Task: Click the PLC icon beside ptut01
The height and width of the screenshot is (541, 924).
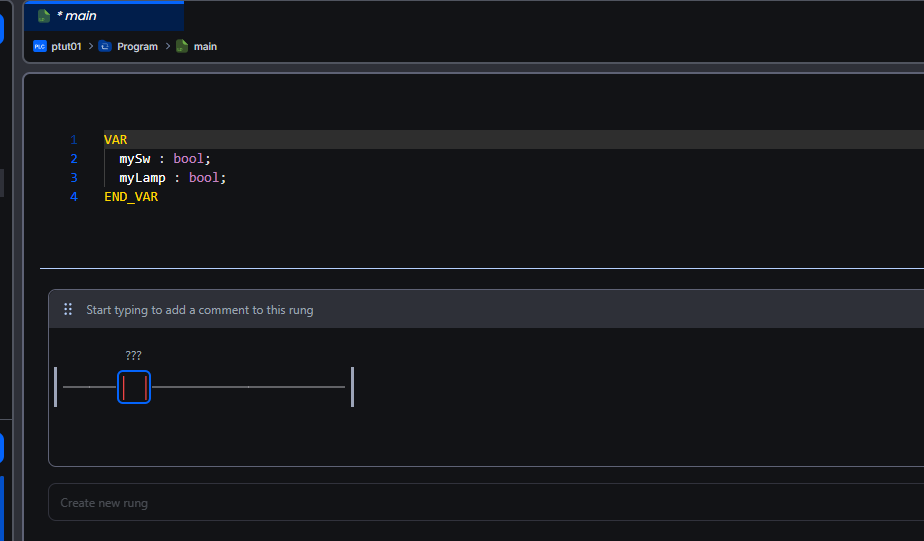Action: point(40,46)
